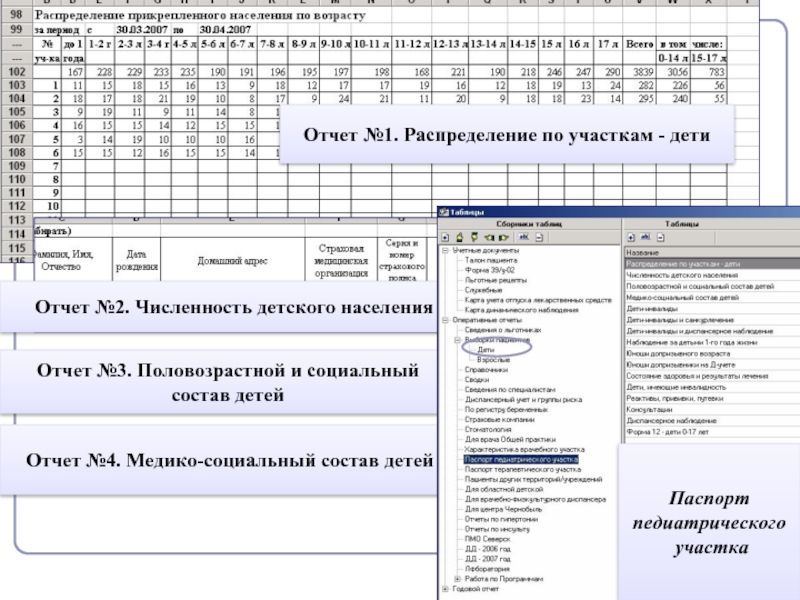The image size is (800, 600).
Task: Select Для врача Общей практики item
Action: coord(510,439)
